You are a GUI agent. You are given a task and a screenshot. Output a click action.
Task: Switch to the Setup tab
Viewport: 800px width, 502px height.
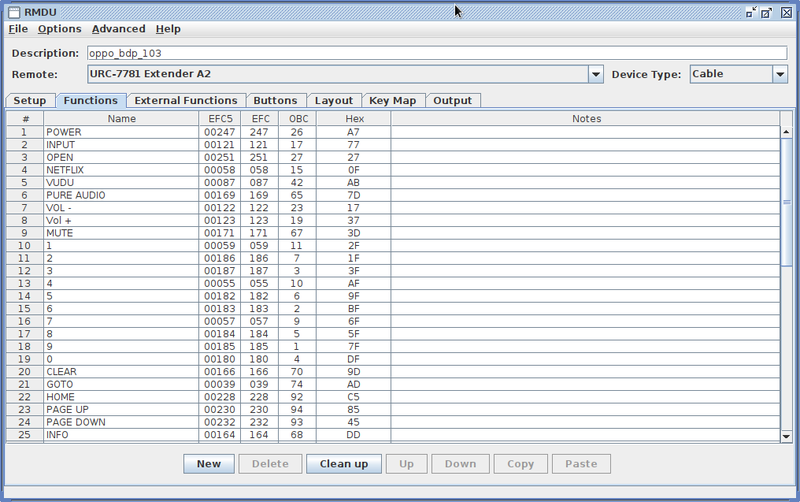tap(30, 101)
